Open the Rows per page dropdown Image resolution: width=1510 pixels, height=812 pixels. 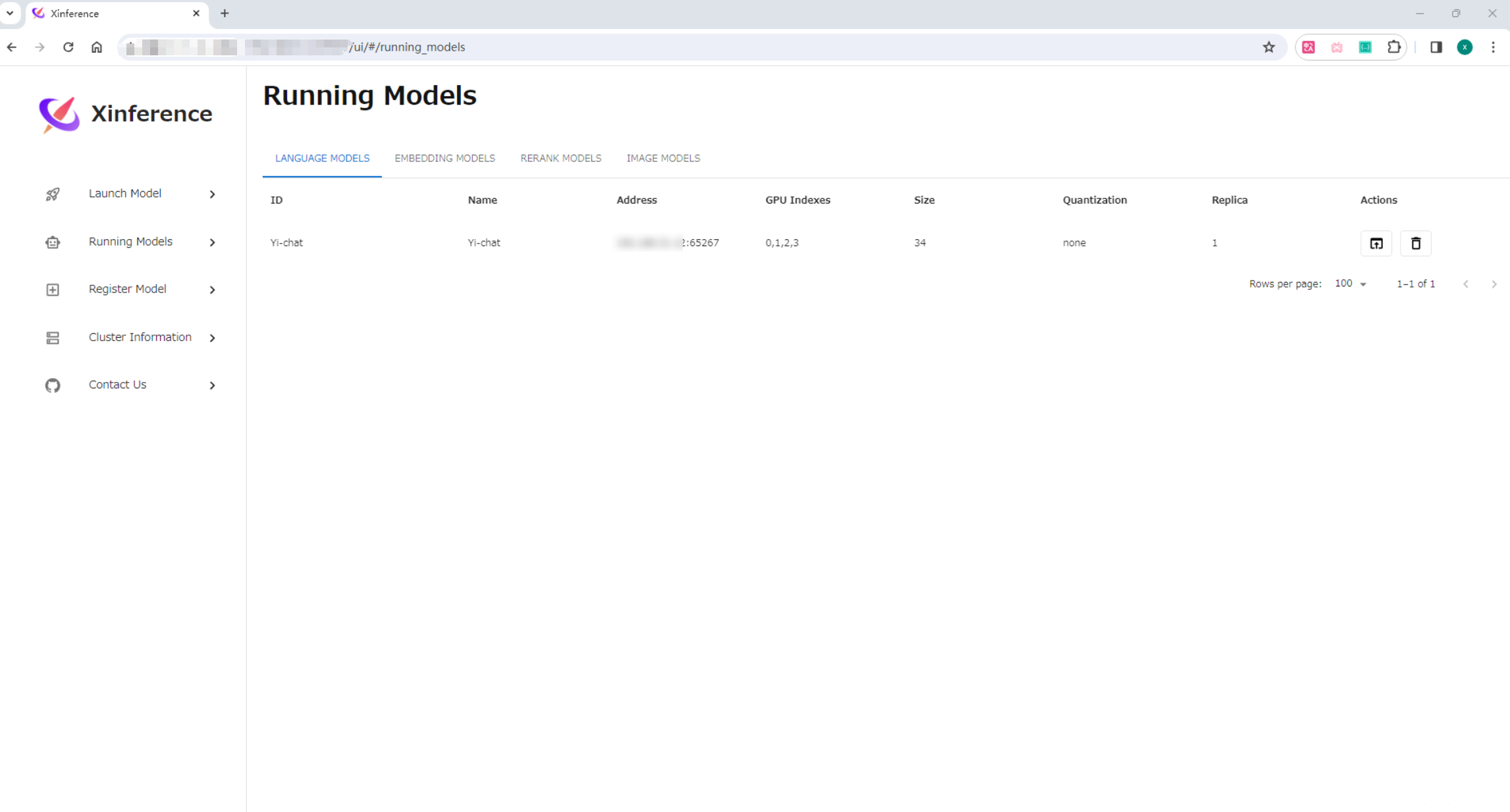tap(1351, 284)
